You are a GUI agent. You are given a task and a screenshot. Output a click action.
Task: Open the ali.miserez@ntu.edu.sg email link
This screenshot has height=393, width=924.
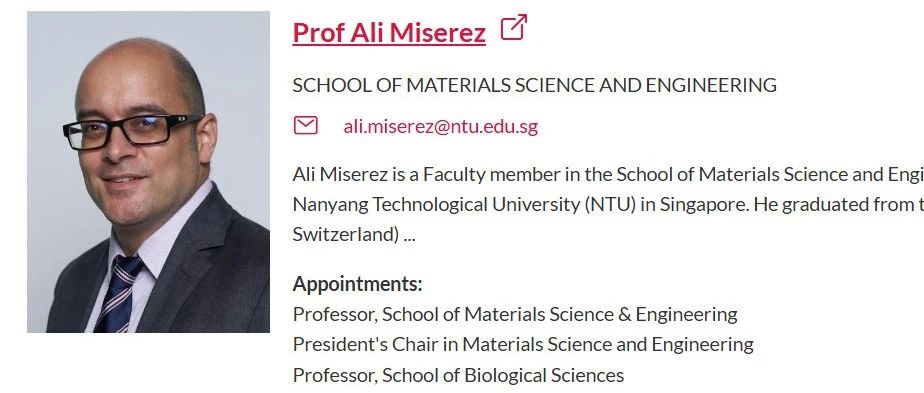coord(440,127)
